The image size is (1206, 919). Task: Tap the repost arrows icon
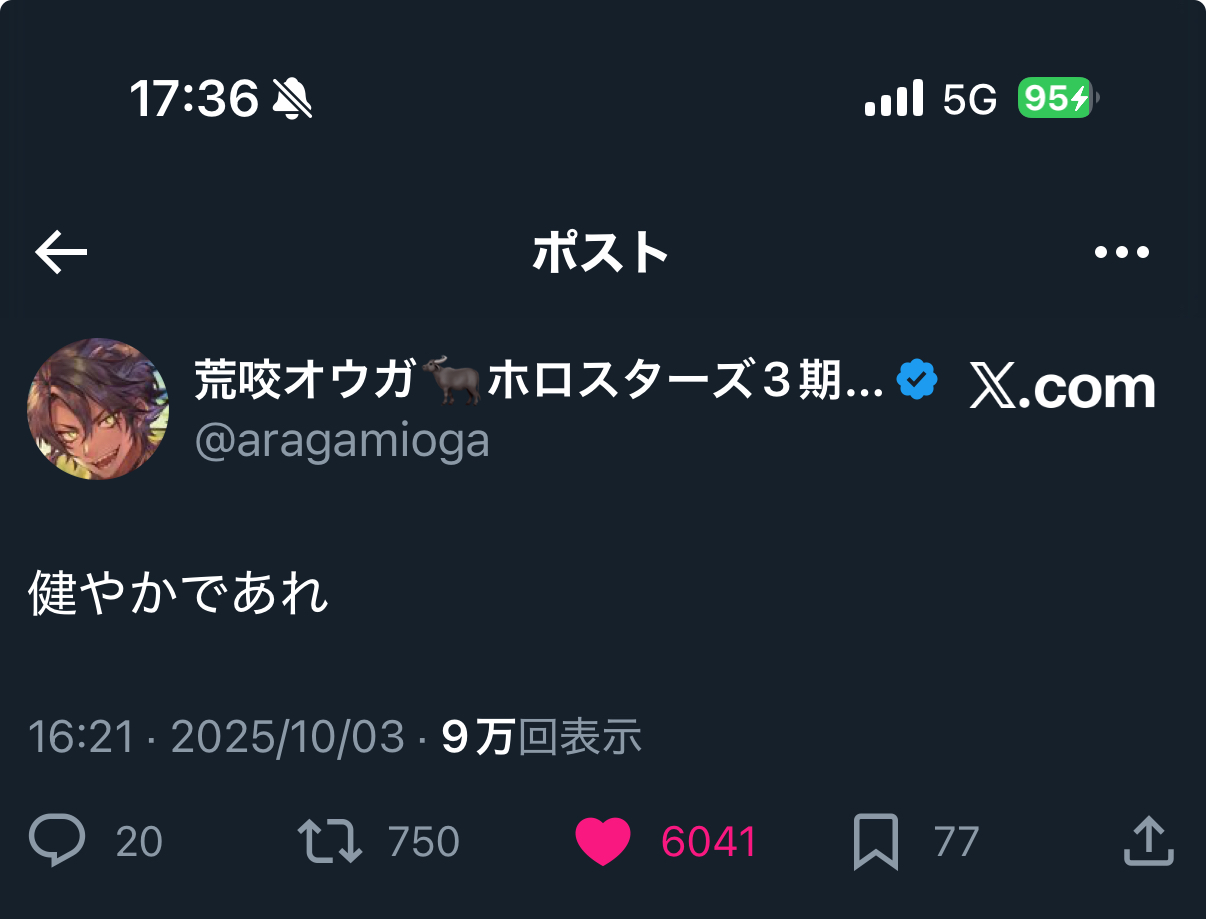pyautogui.click(x=331, y=842)
